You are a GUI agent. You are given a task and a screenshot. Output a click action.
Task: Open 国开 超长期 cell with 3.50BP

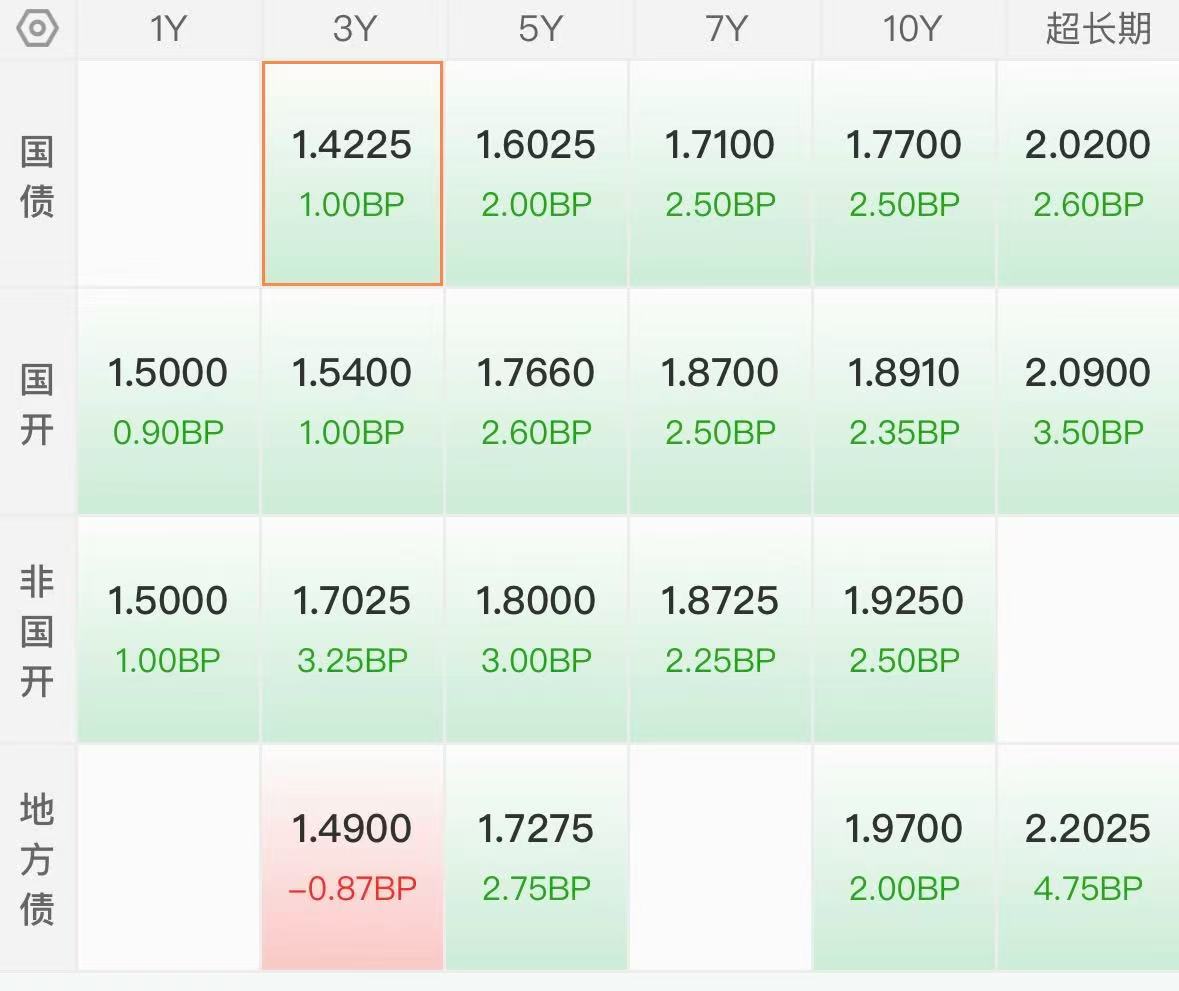[1088, 402]
